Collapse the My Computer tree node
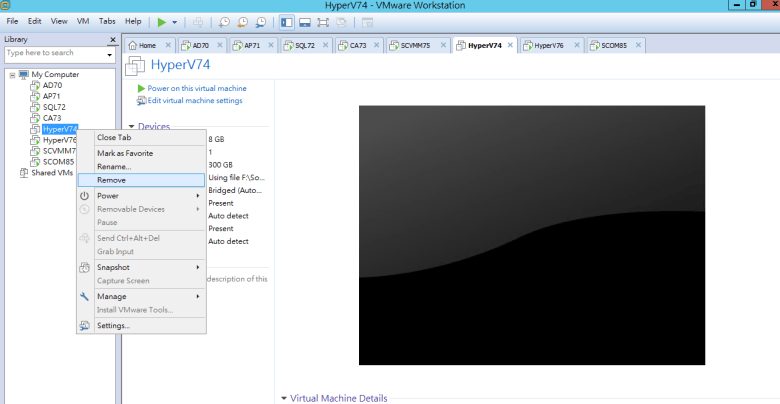Image resolution: width=780 pixels, height=404 pixels. pyautogui.click(x=12, y=74)
